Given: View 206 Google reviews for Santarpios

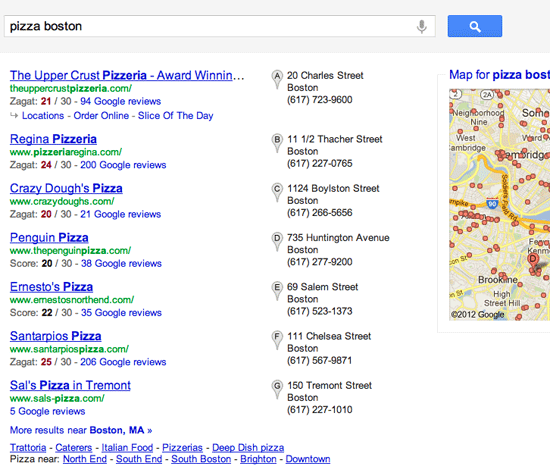Looking at the screenshot, I should pyautogui.click(x=123, y=362).
